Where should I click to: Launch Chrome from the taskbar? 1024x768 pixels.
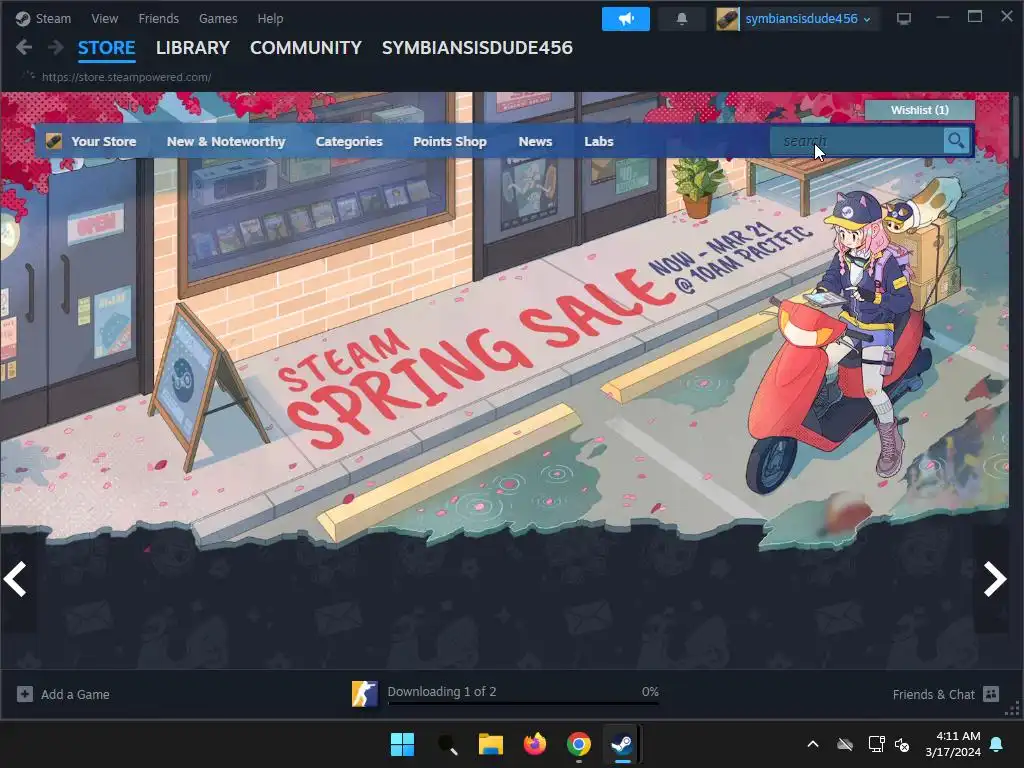579,744
